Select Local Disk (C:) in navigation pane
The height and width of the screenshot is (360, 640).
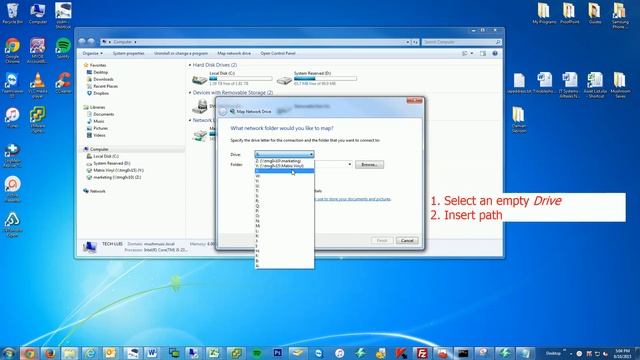tap(106, 156)
